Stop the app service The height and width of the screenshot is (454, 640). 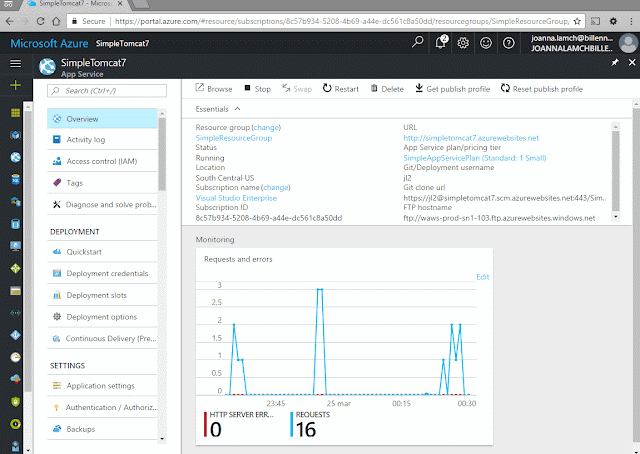pyautogui.click(x=258, y=89)
